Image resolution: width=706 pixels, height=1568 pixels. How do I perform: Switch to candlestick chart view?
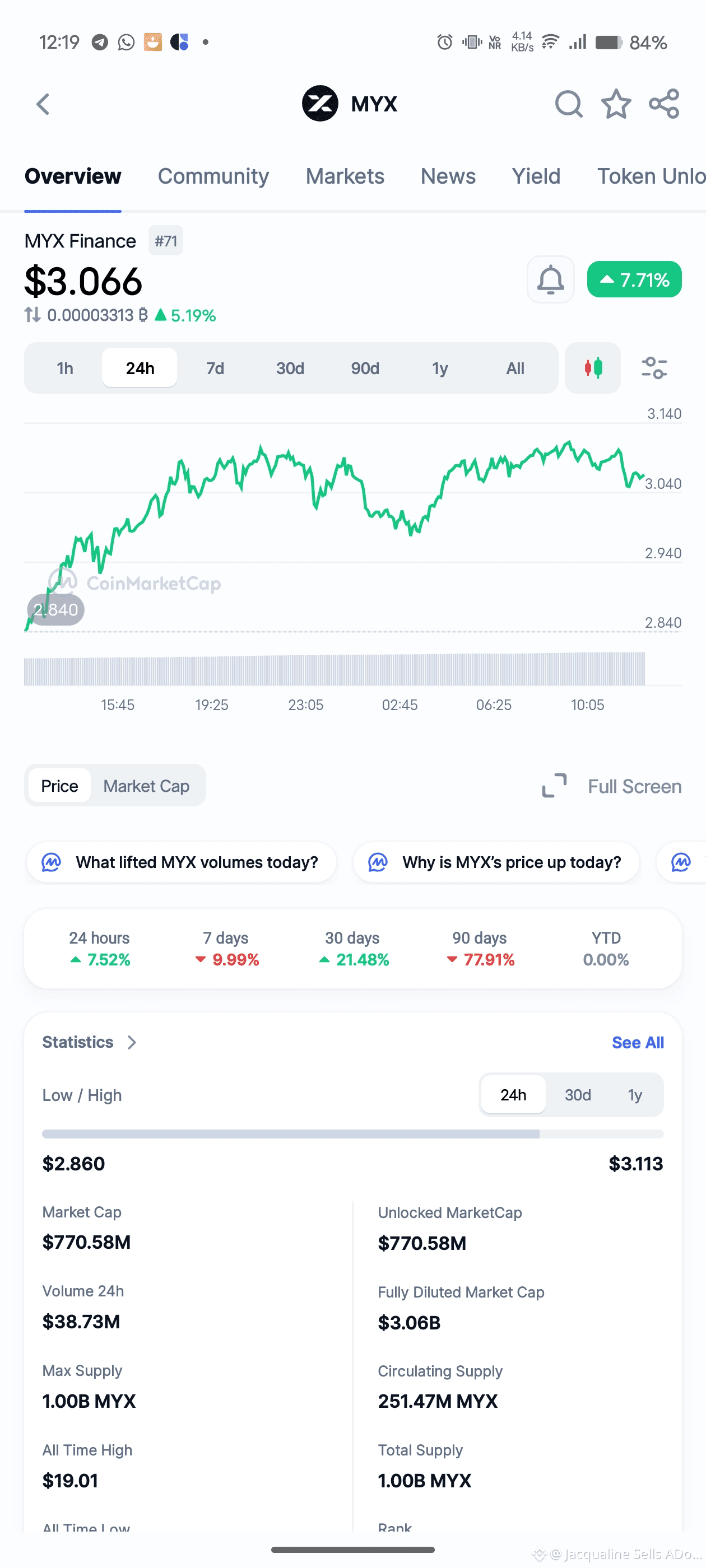click(593, 368)
